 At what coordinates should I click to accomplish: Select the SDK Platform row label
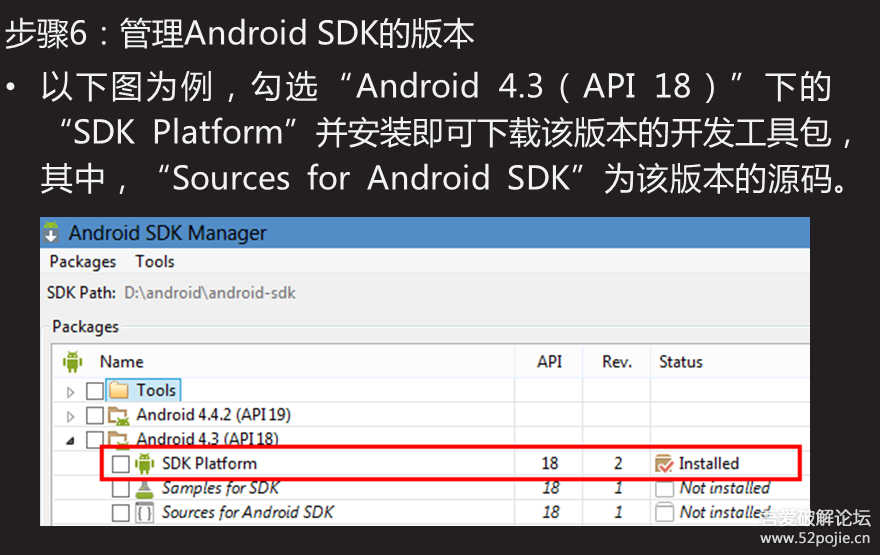tap(209, 464)
